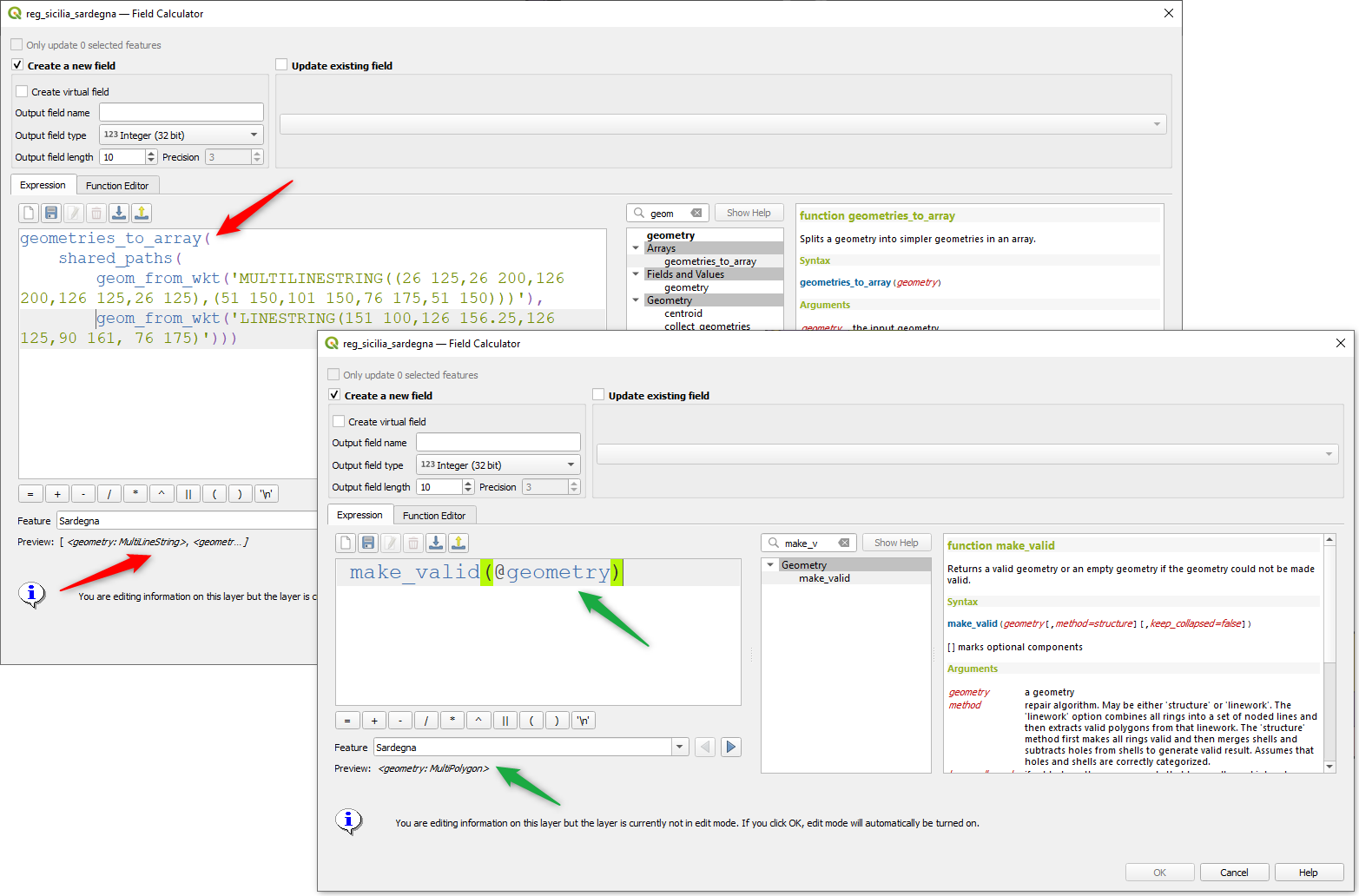The height and width of the screenshot is (896, 1359).
Task: Click import user expressions icon in front dialog
Action: [436, 543]
